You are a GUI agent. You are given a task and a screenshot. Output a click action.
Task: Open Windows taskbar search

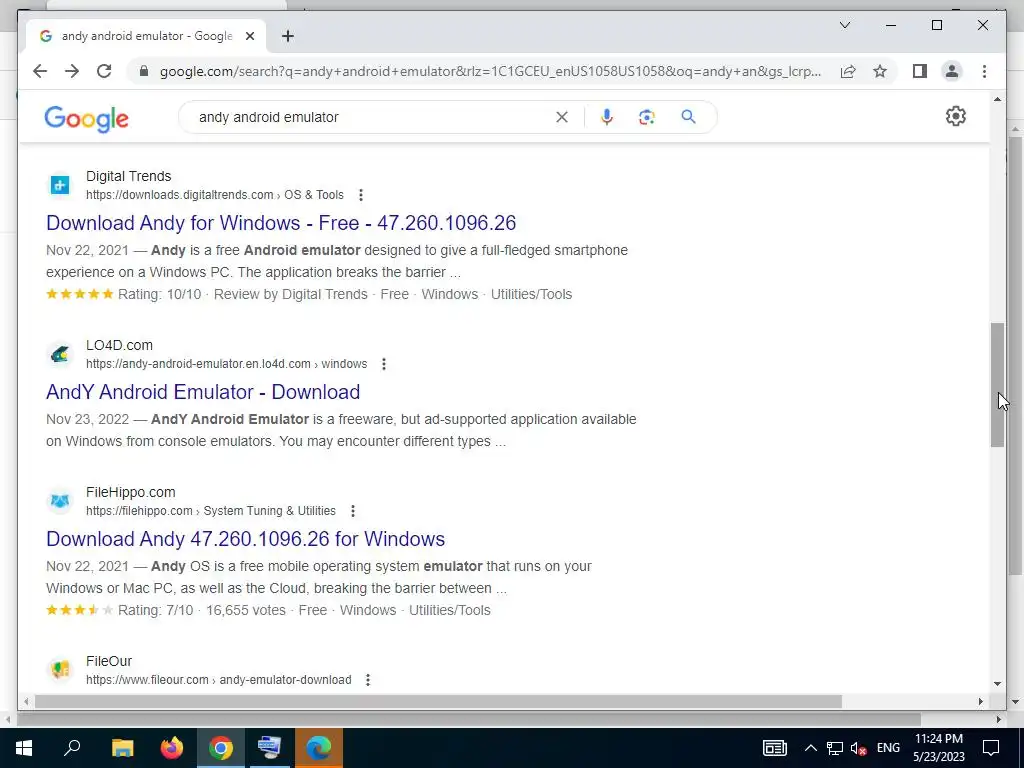click(72, 748)
